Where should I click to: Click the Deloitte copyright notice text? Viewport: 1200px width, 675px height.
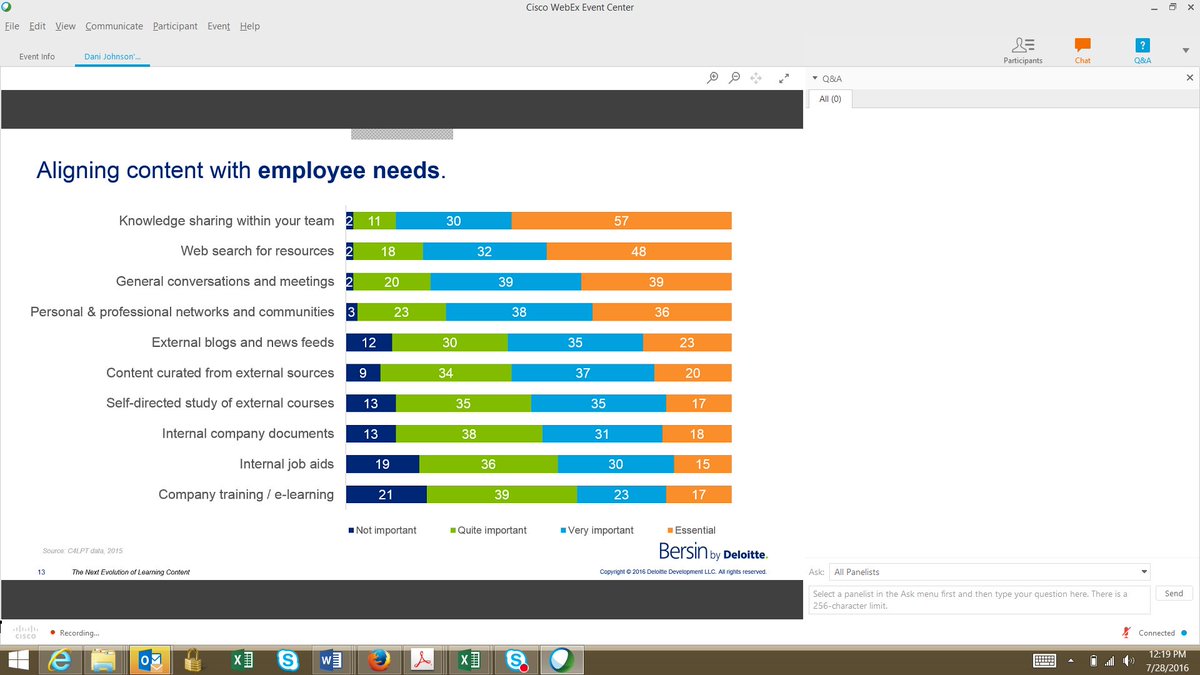683,572
